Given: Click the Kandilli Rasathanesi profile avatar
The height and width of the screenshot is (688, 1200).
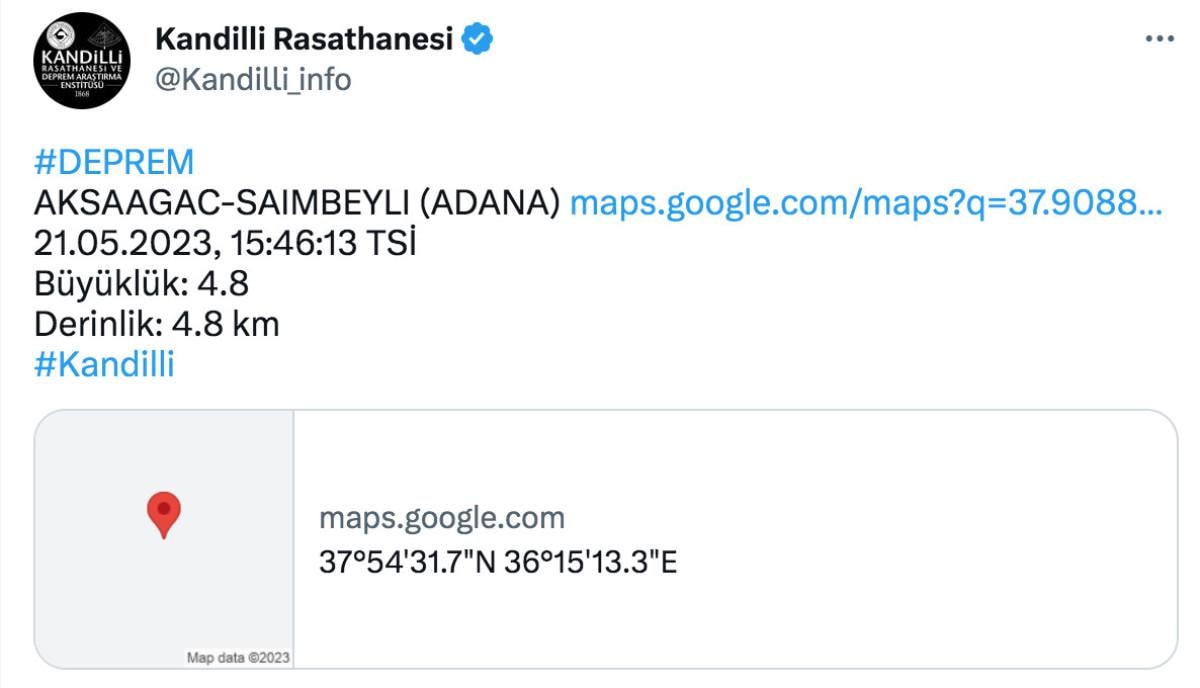Looking at the screenshot, I should [x=83, y=61].
